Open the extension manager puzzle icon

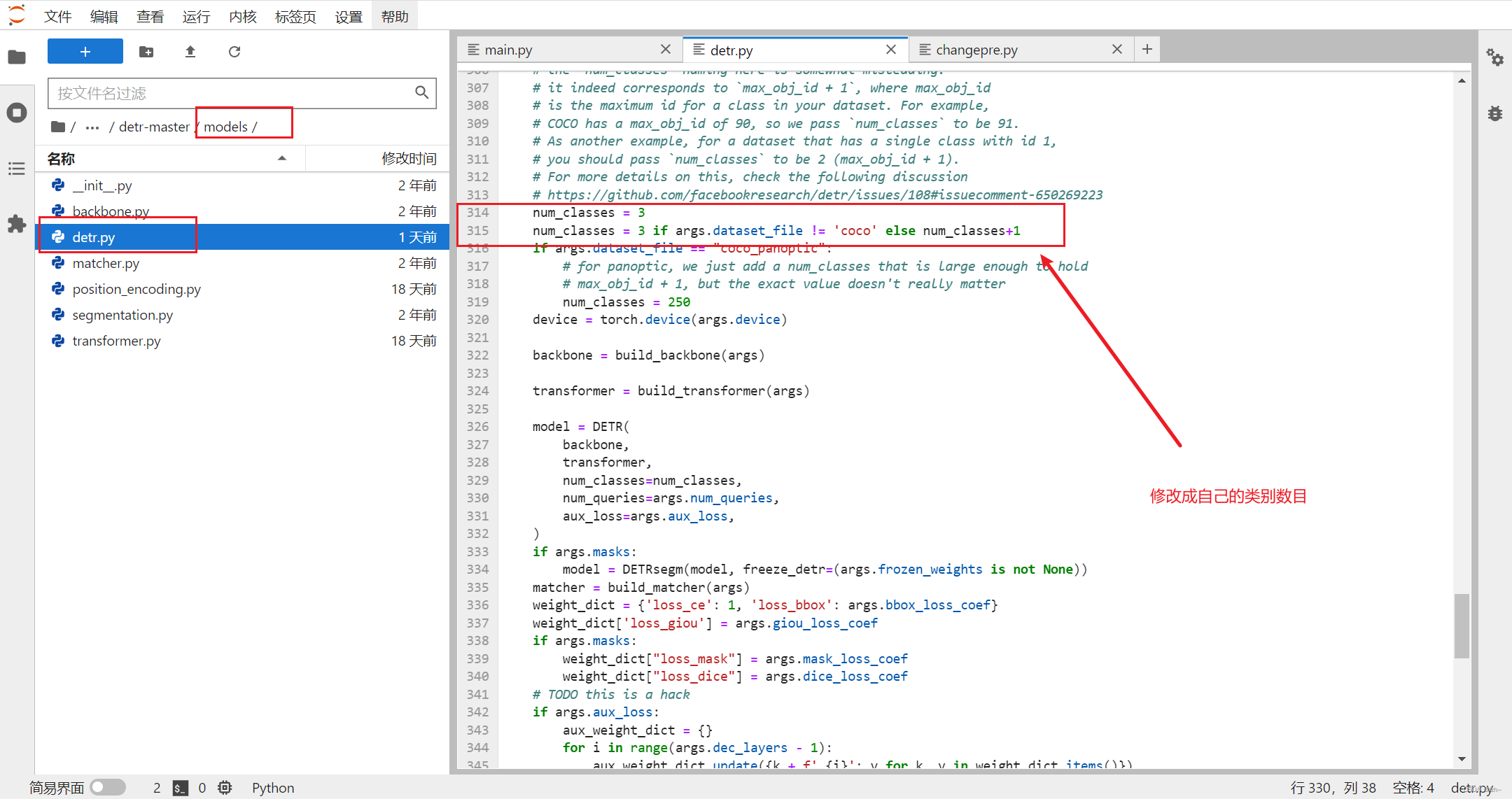tap(17, 224)
